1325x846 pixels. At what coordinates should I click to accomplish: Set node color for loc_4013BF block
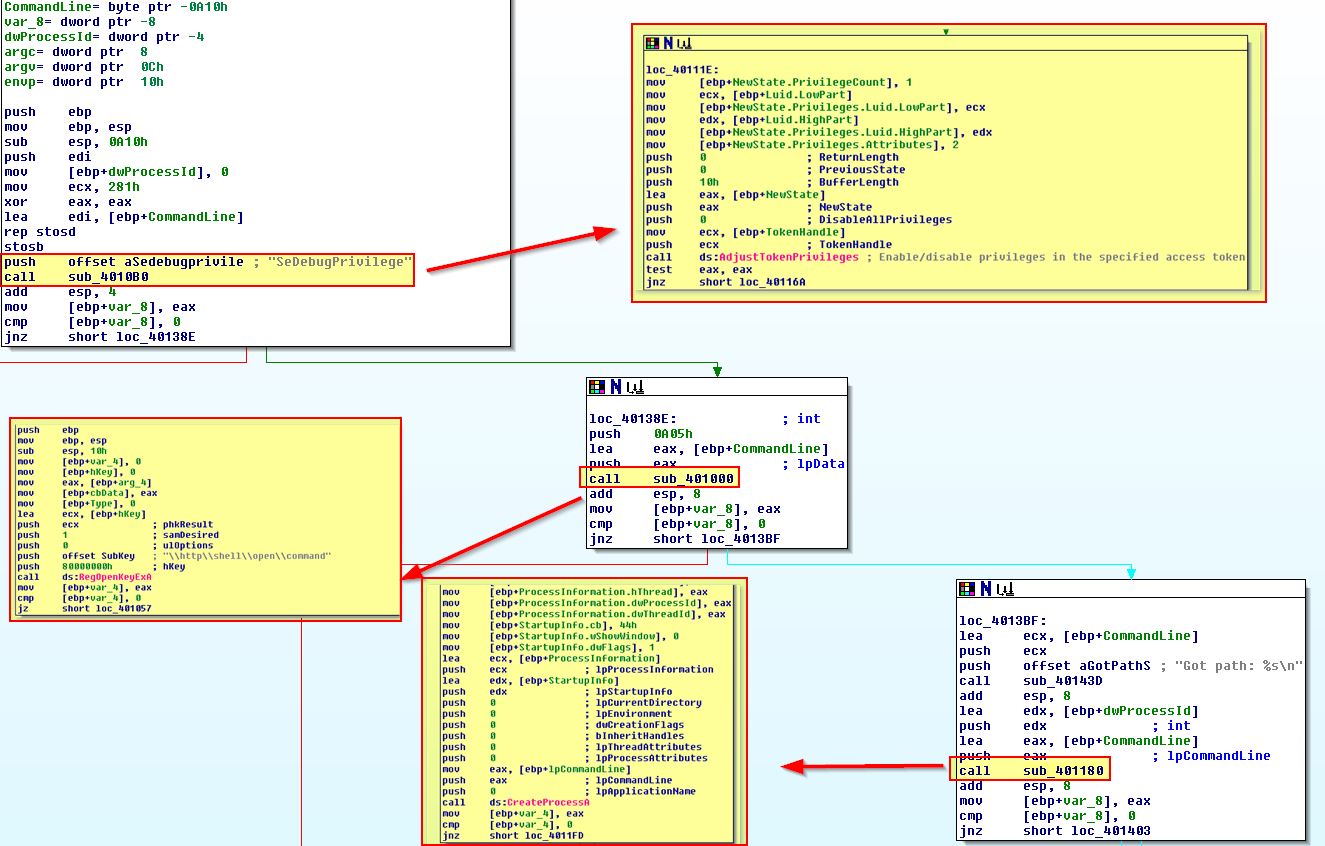click(x=966, y=589)
